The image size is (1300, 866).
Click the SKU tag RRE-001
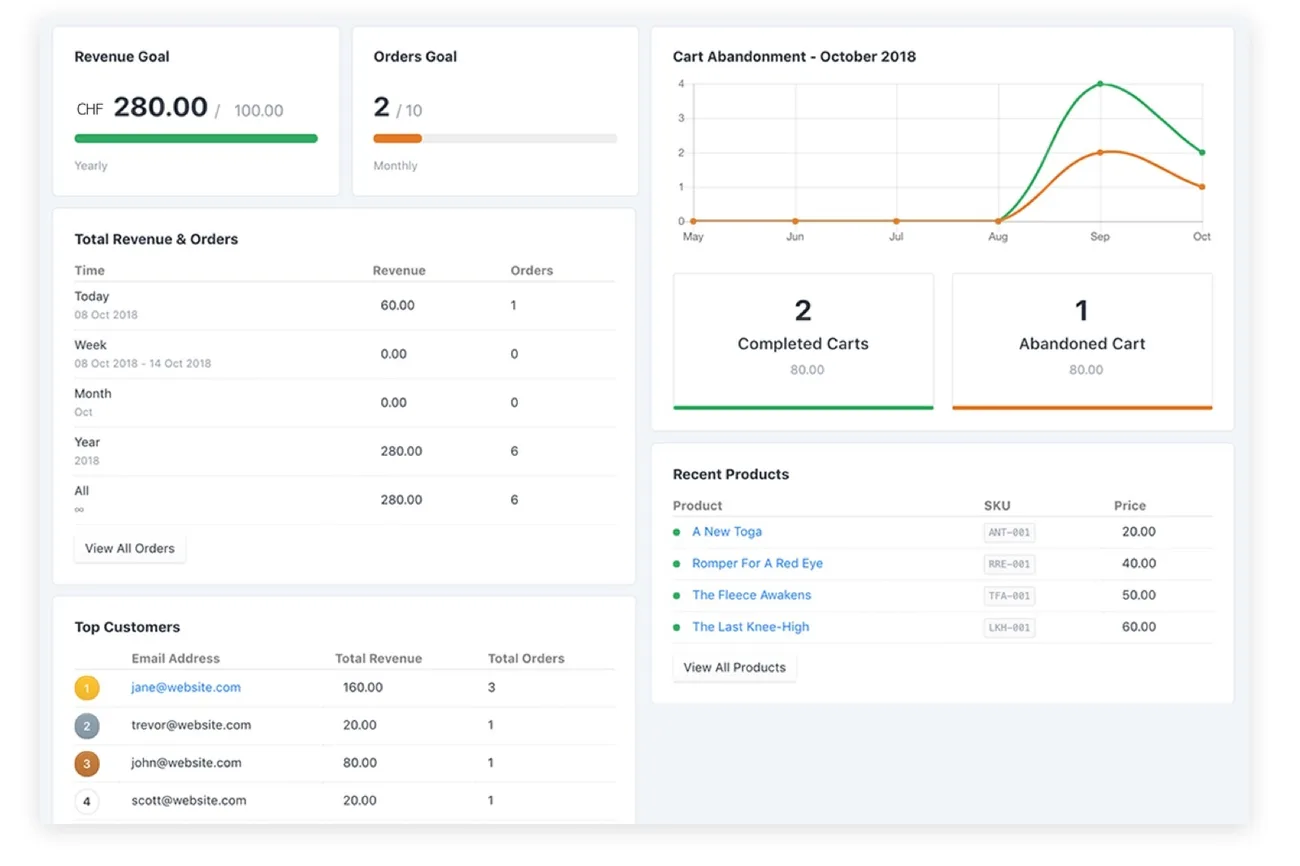(x=1009, y=564)
